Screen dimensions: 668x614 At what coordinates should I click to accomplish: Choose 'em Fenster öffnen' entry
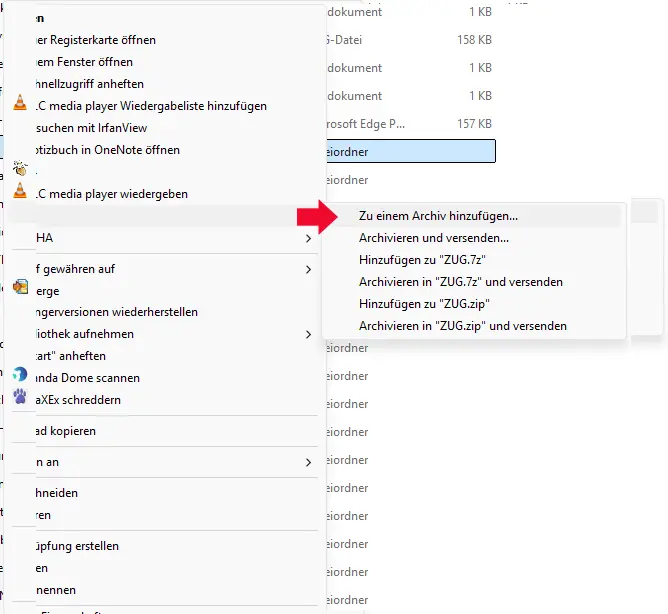tap(84, 62)
